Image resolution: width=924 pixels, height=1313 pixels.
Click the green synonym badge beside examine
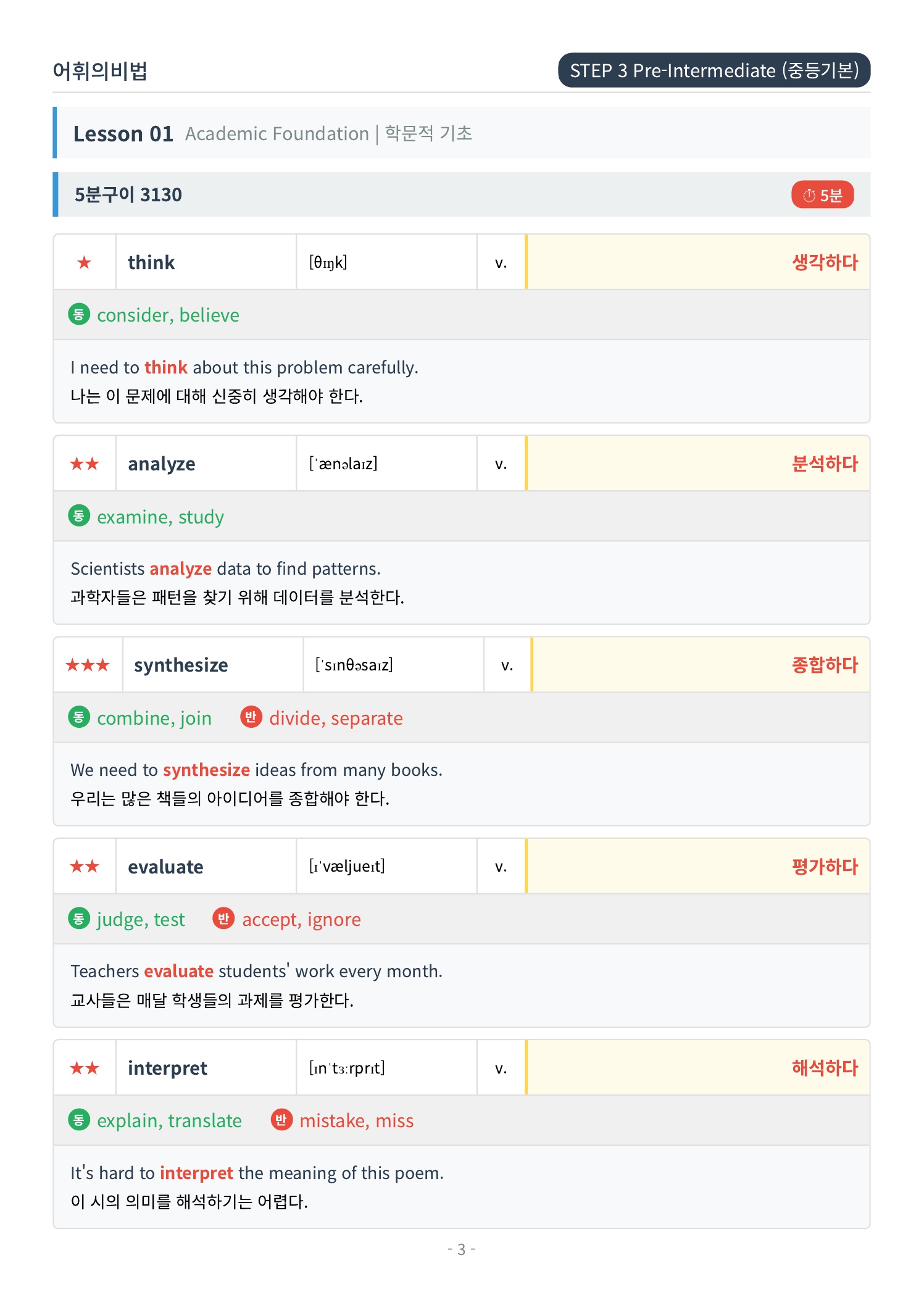point(79,516)
